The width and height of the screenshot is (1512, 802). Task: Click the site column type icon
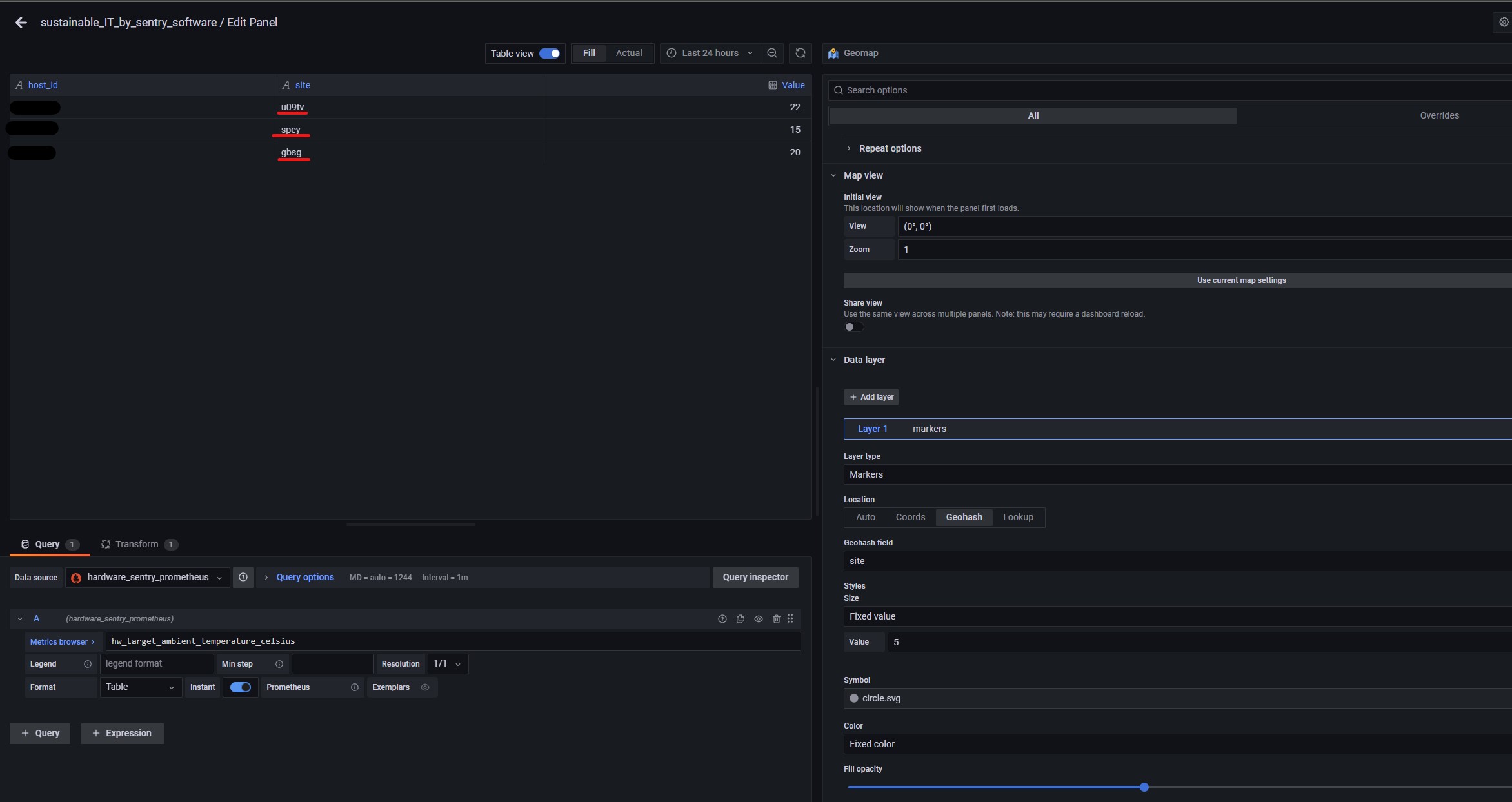[286, 85]
